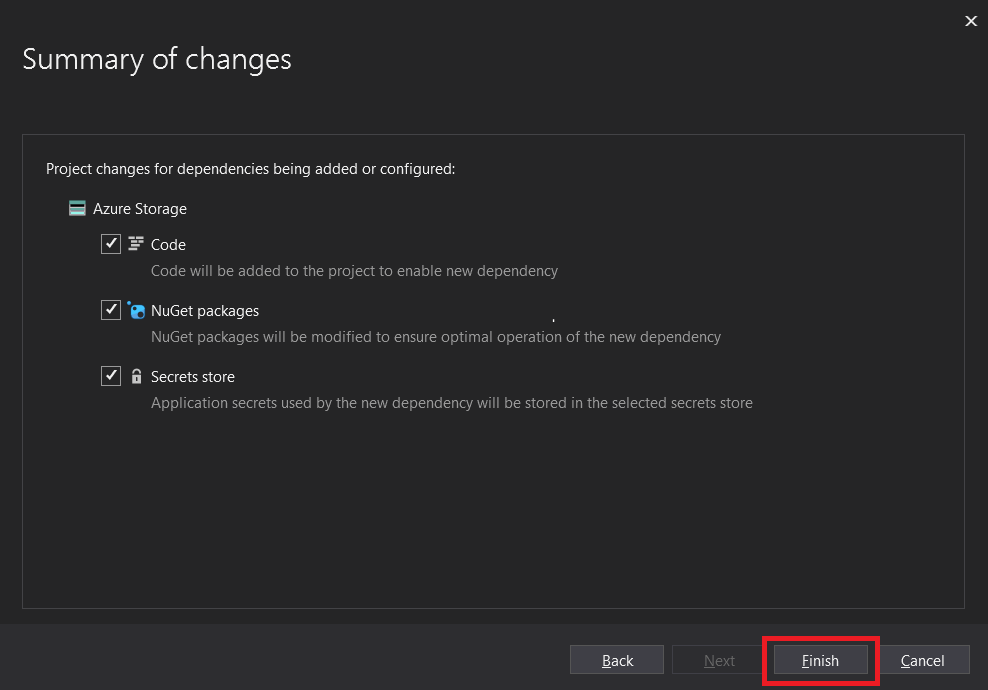Image resolution: width=988 pixels, height=690 pixels.
Task: Click the 'Application secrets' description text
Action: click(x=451, y=403)
